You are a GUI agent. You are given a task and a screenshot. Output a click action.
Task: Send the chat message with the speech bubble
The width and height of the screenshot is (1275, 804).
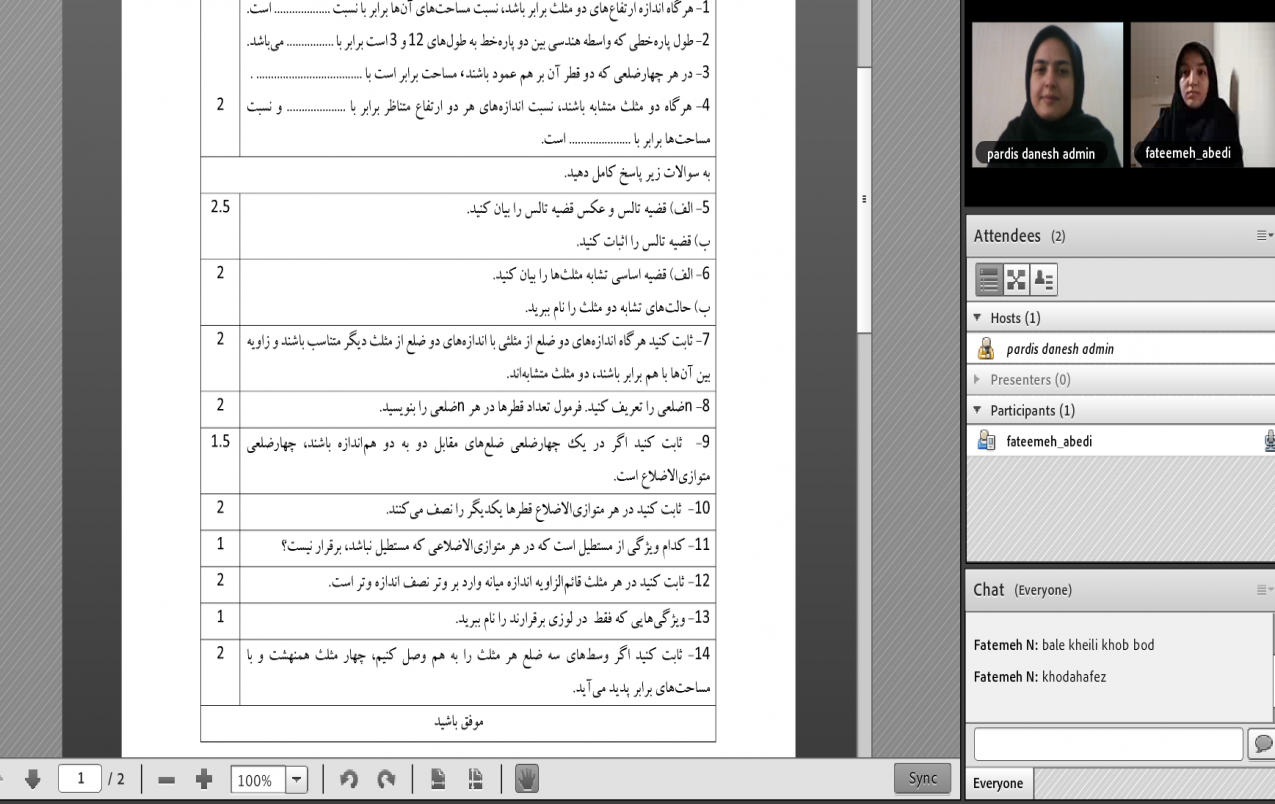click(1262, 744)
